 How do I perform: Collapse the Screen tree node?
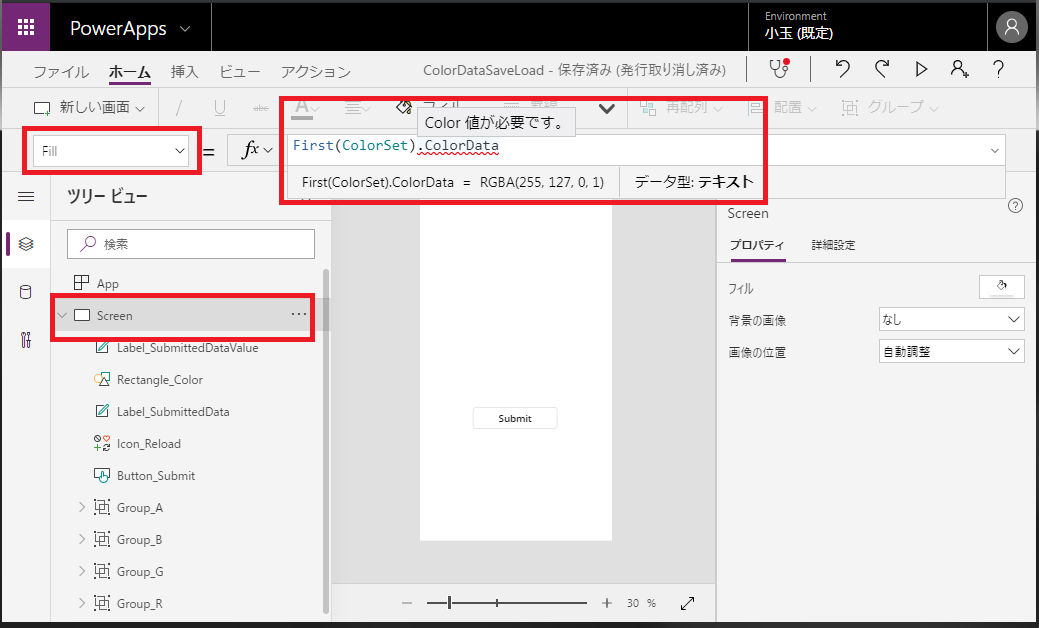[62, 315]
